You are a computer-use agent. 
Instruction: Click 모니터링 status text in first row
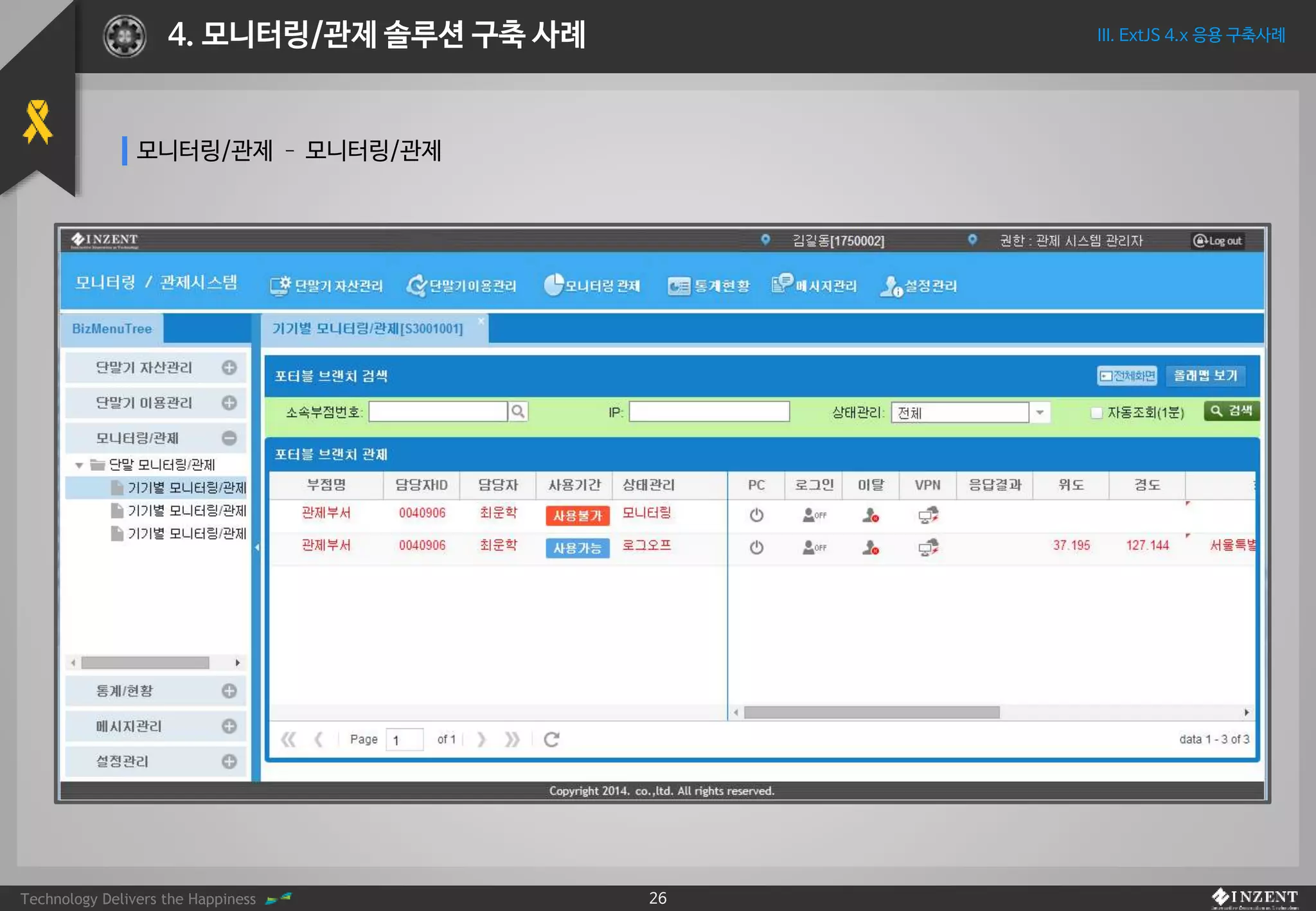[646, 513]
